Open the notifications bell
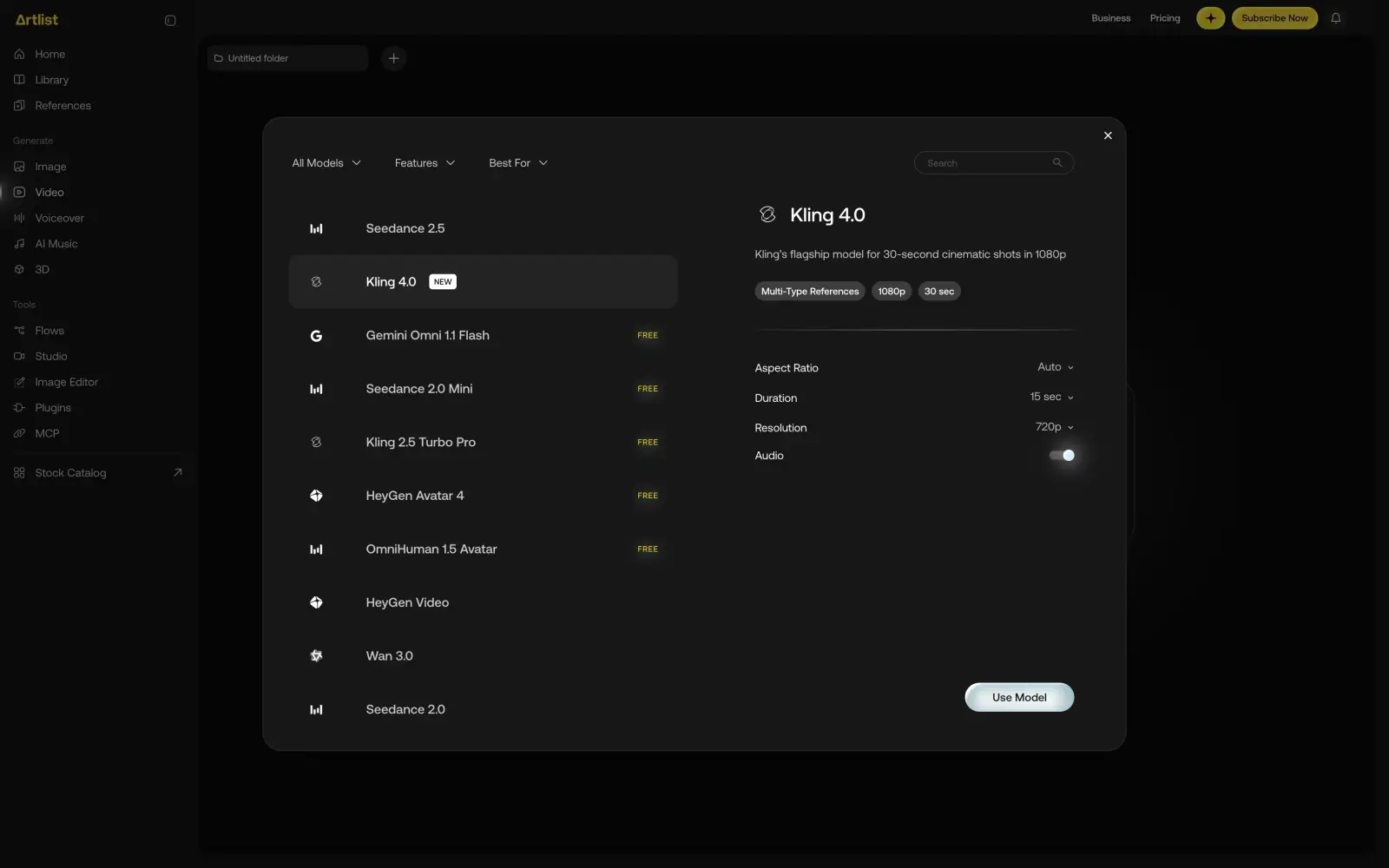 [1336, 18]
